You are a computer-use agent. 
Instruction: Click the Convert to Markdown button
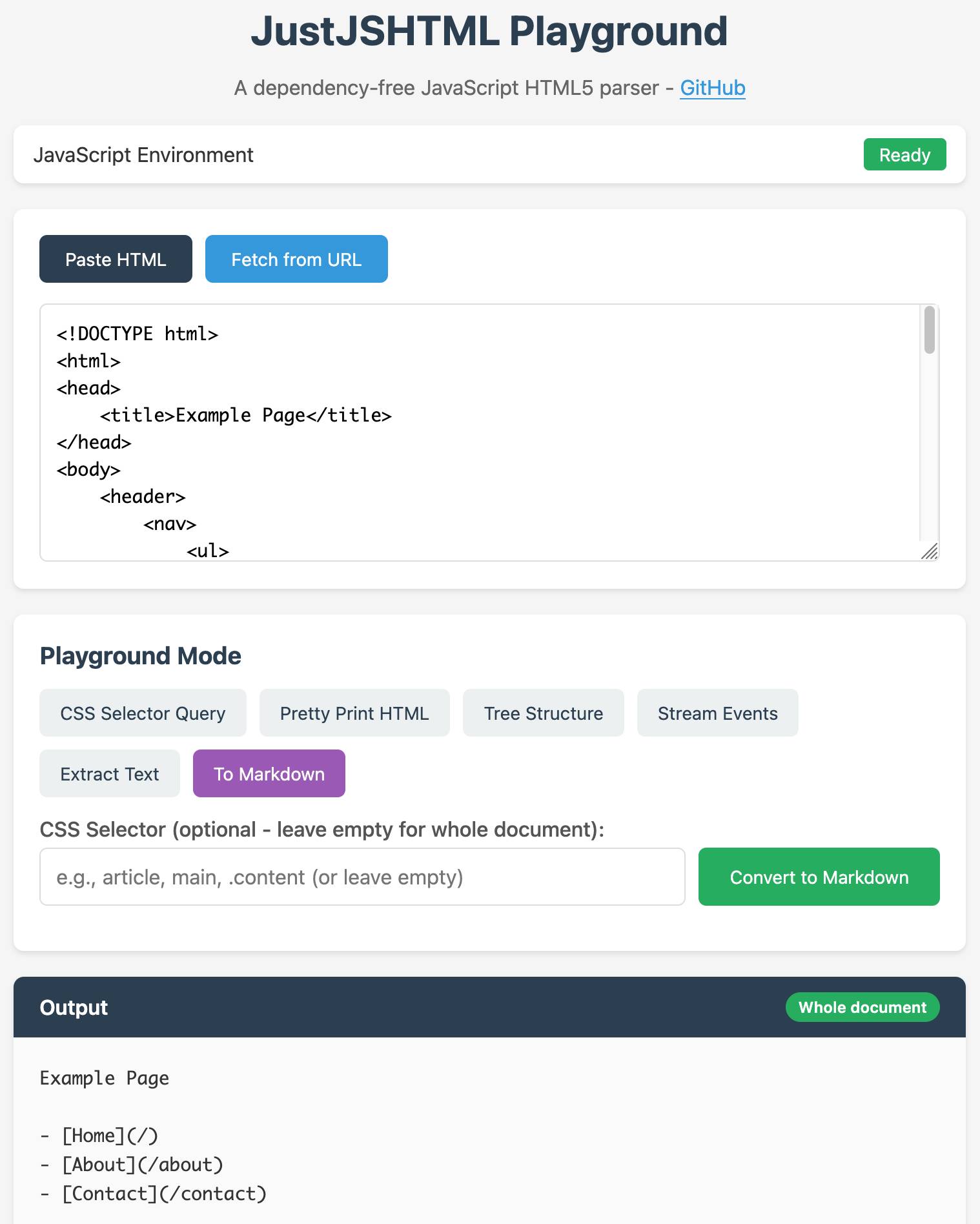(x=819, y=877)
